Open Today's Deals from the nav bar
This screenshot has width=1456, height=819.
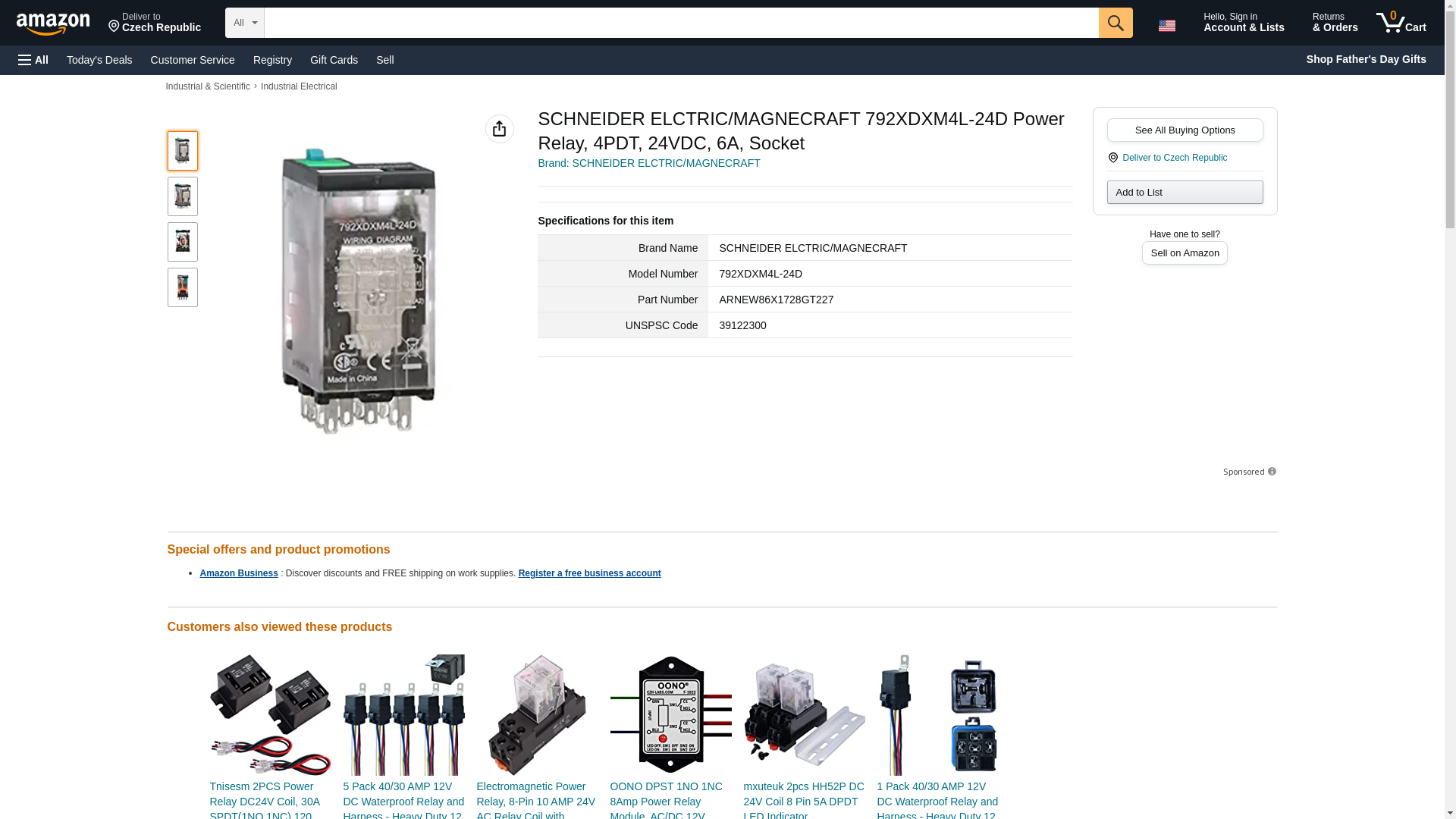click(99, 60)
